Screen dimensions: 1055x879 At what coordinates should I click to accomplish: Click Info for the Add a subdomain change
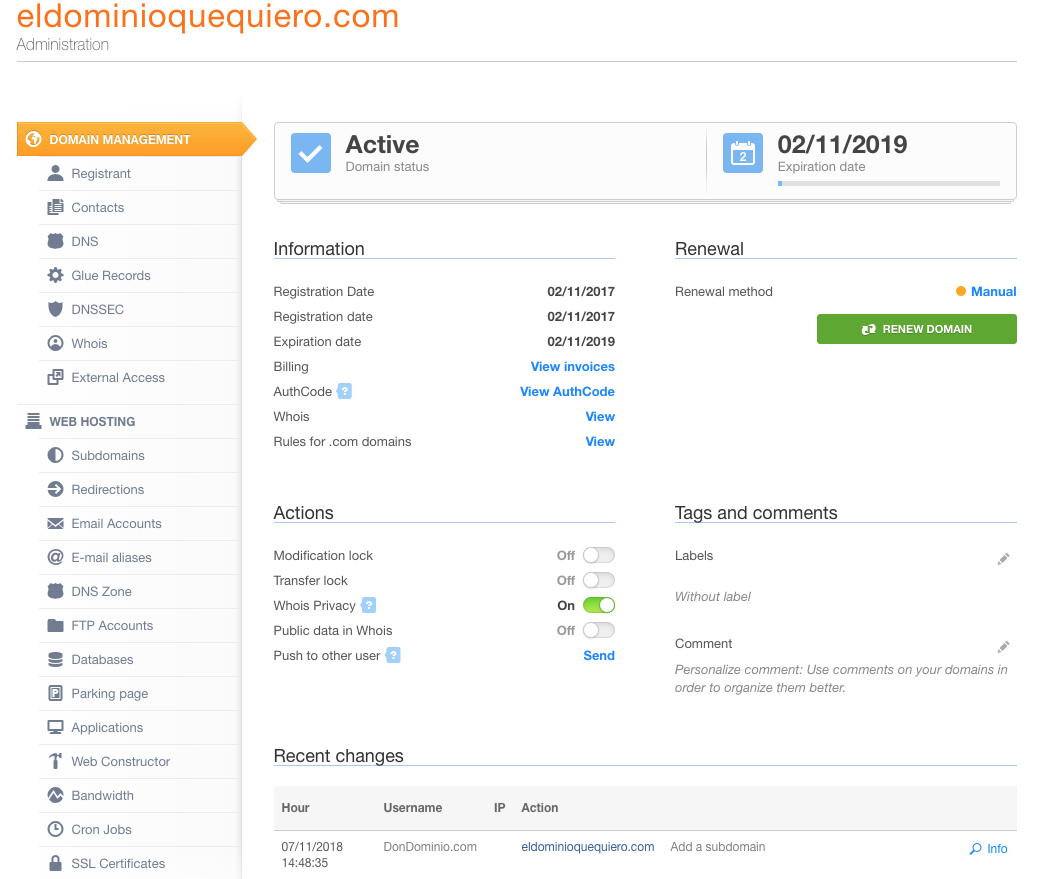[x=988, y=849]
